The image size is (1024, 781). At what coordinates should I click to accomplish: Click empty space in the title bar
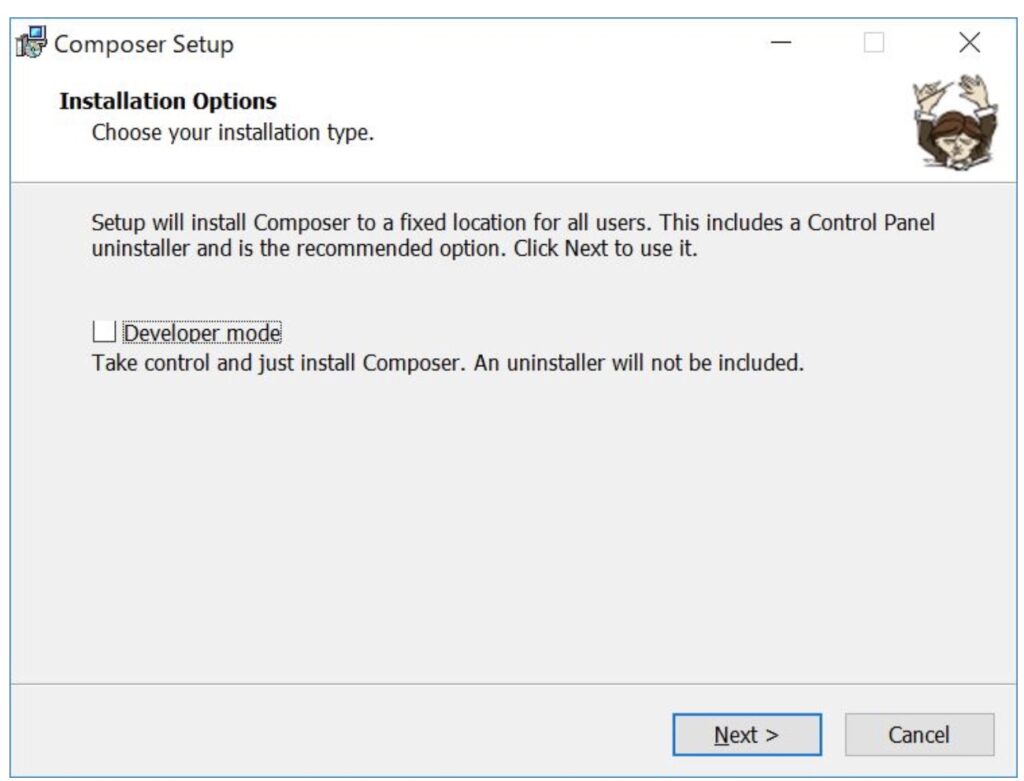click(x=500, y=43)
